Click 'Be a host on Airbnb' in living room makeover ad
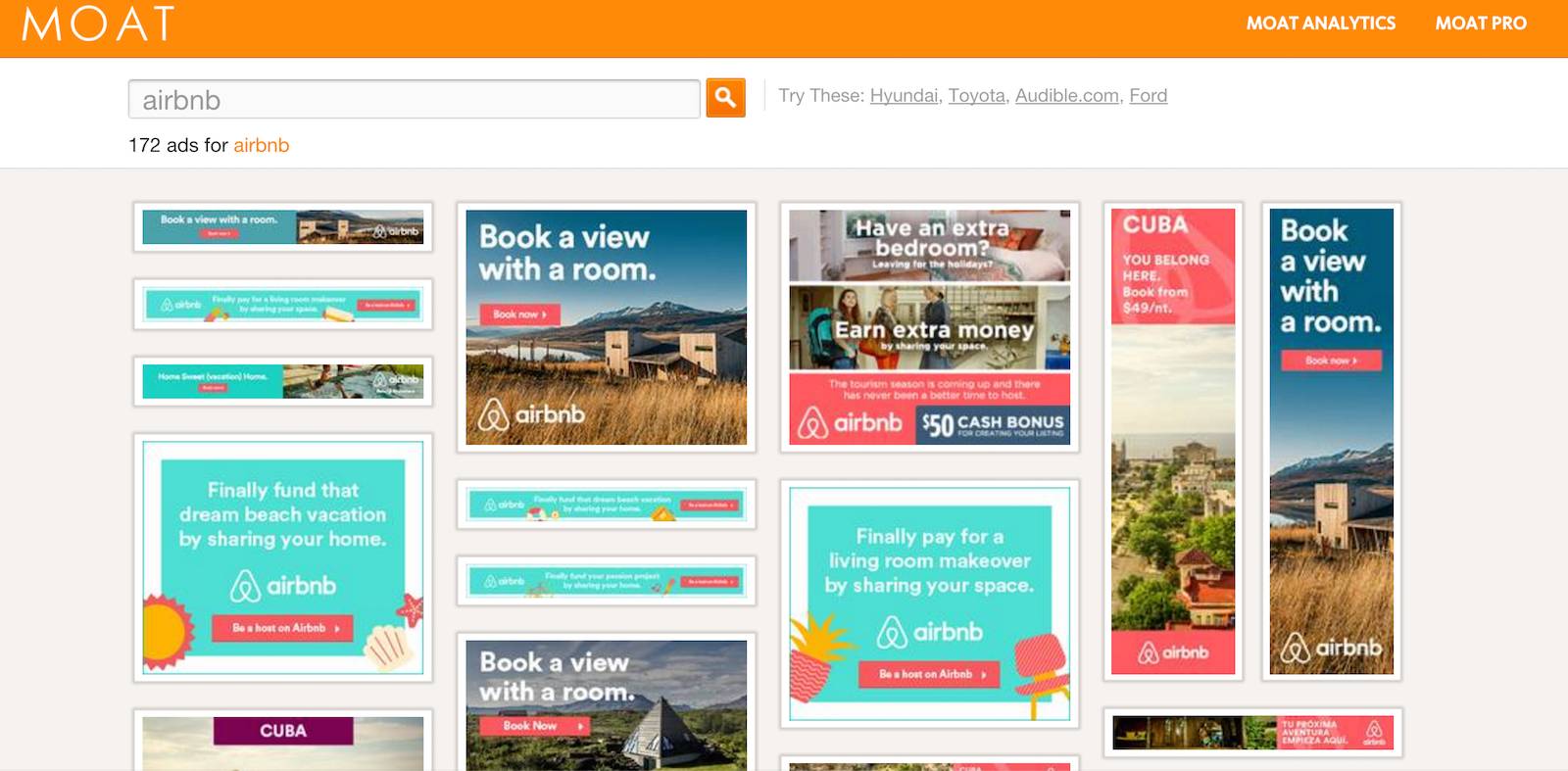 pos(929,674)
